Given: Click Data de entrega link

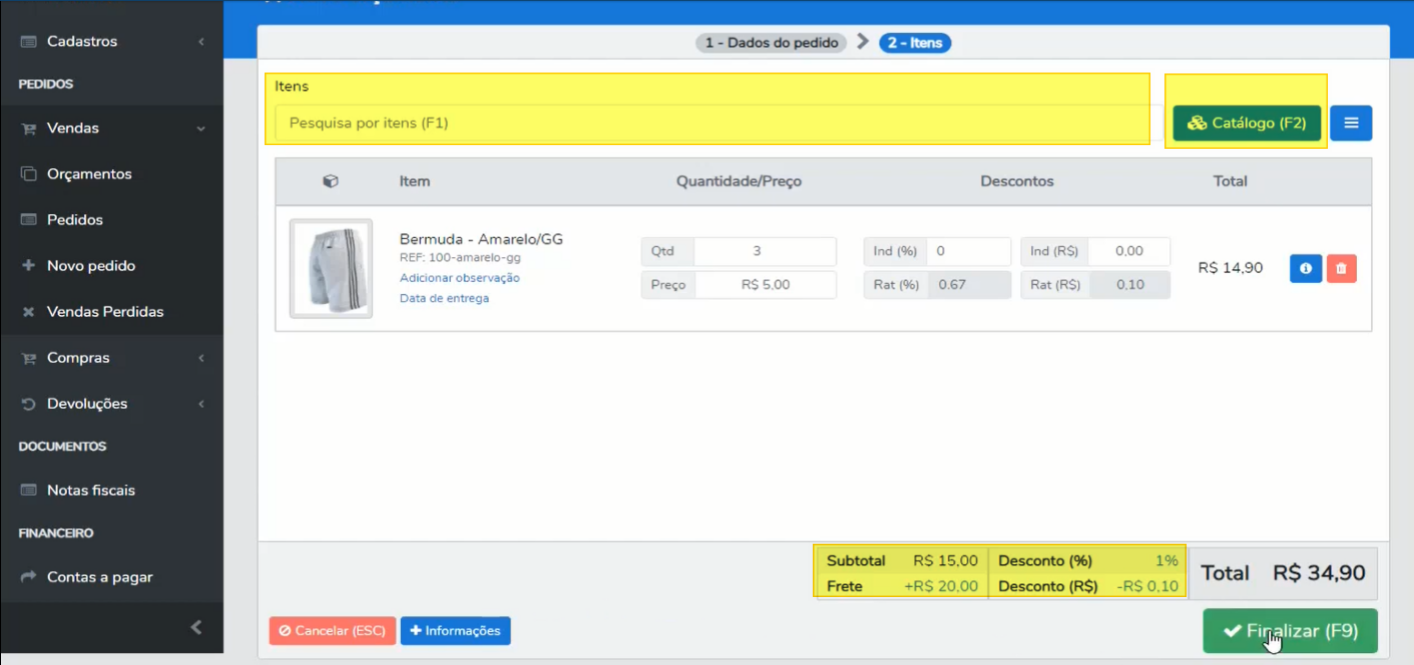Looking at the screenshot, I should coord(444,298).
